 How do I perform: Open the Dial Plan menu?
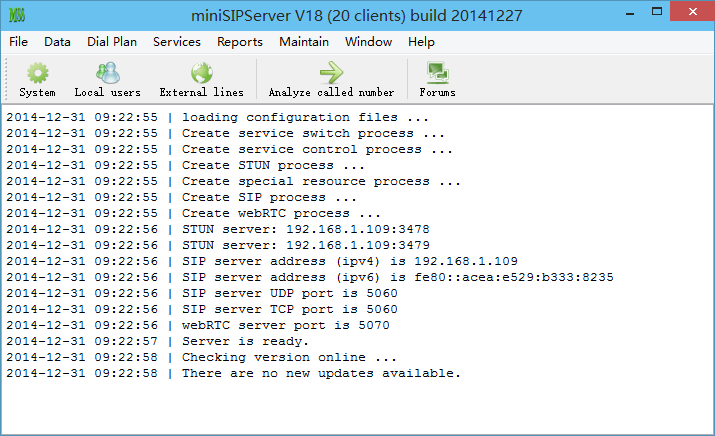(112, 42)
